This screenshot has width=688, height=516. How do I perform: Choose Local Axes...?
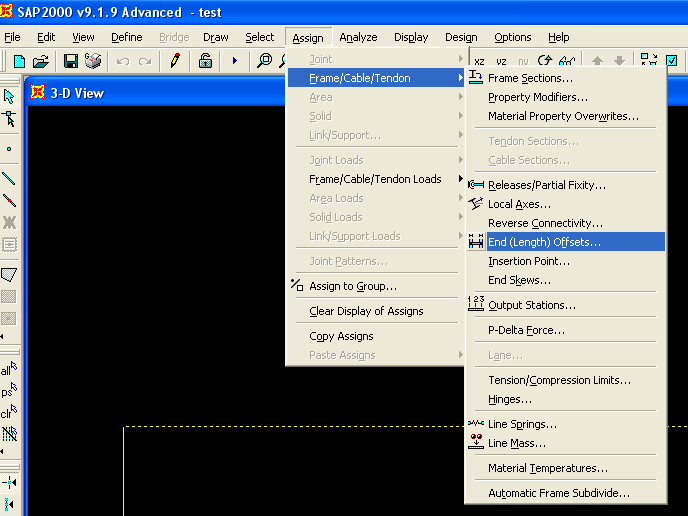coord(566,204)
